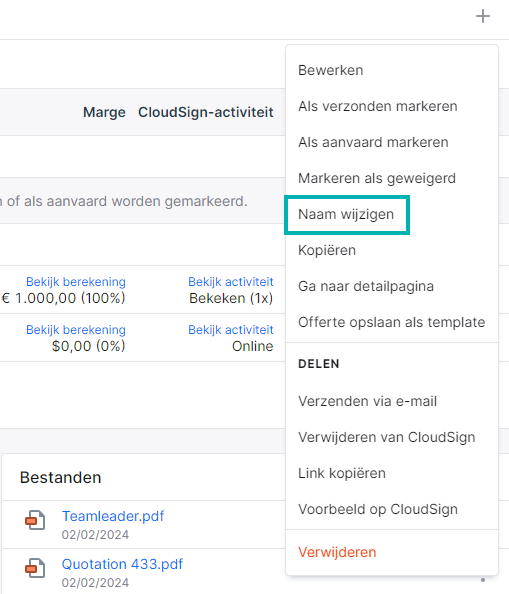Click the Teamleader.pdf file icon
The height and width of the screenshot is (594, 509).
coord(35,520)
